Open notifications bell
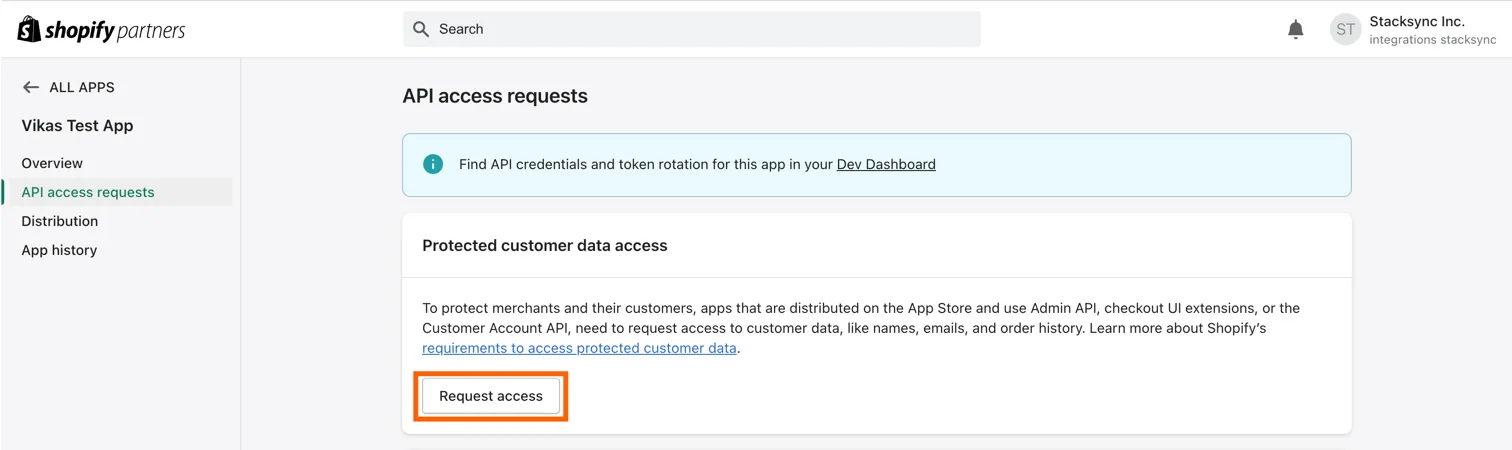This screenshot has height=450, width=1512. (x=1295, y=29)
